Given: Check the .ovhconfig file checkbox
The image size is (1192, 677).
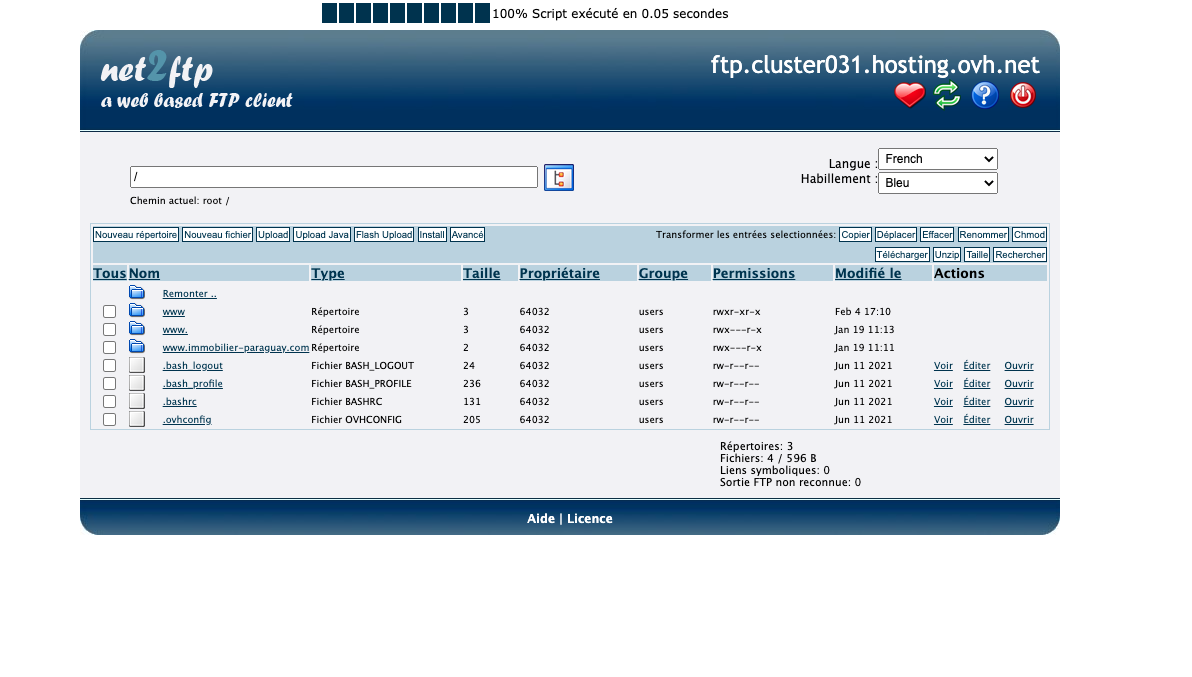Looking at the screenshot, I should [109, 419].
